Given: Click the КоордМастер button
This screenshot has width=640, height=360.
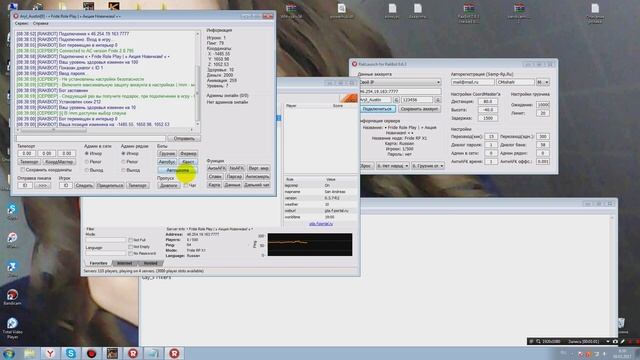Looking at the screenshot, I should coord(59,162).
